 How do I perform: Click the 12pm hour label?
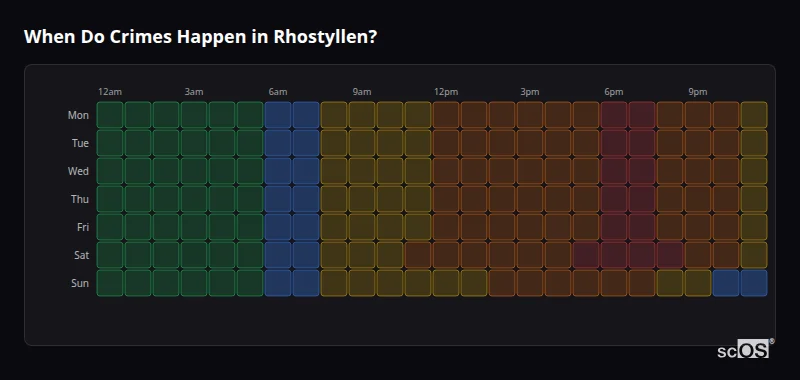click(x=446, y=92)
